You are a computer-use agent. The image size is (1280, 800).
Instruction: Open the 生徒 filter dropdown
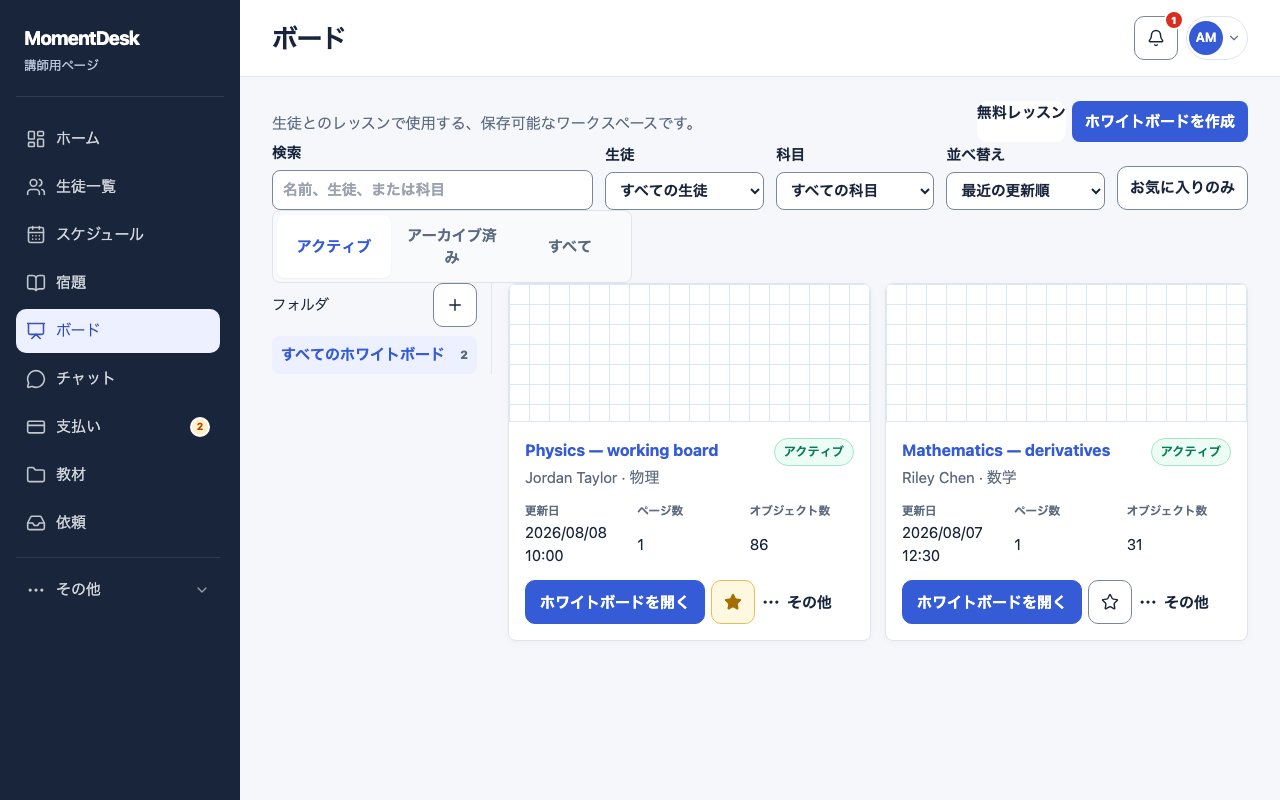tap(684, 191)
